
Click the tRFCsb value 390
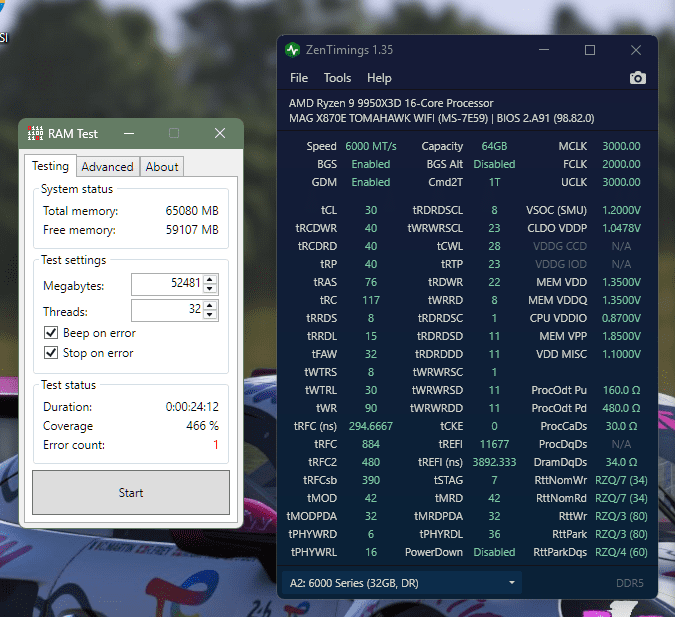coord(371,480)
